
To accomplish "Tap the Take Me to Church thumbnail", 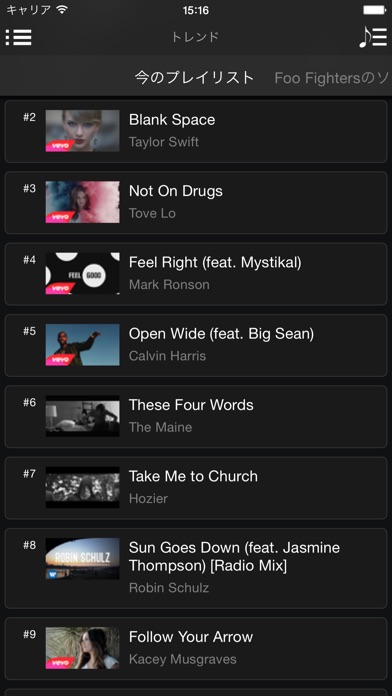I will (83, 487).
